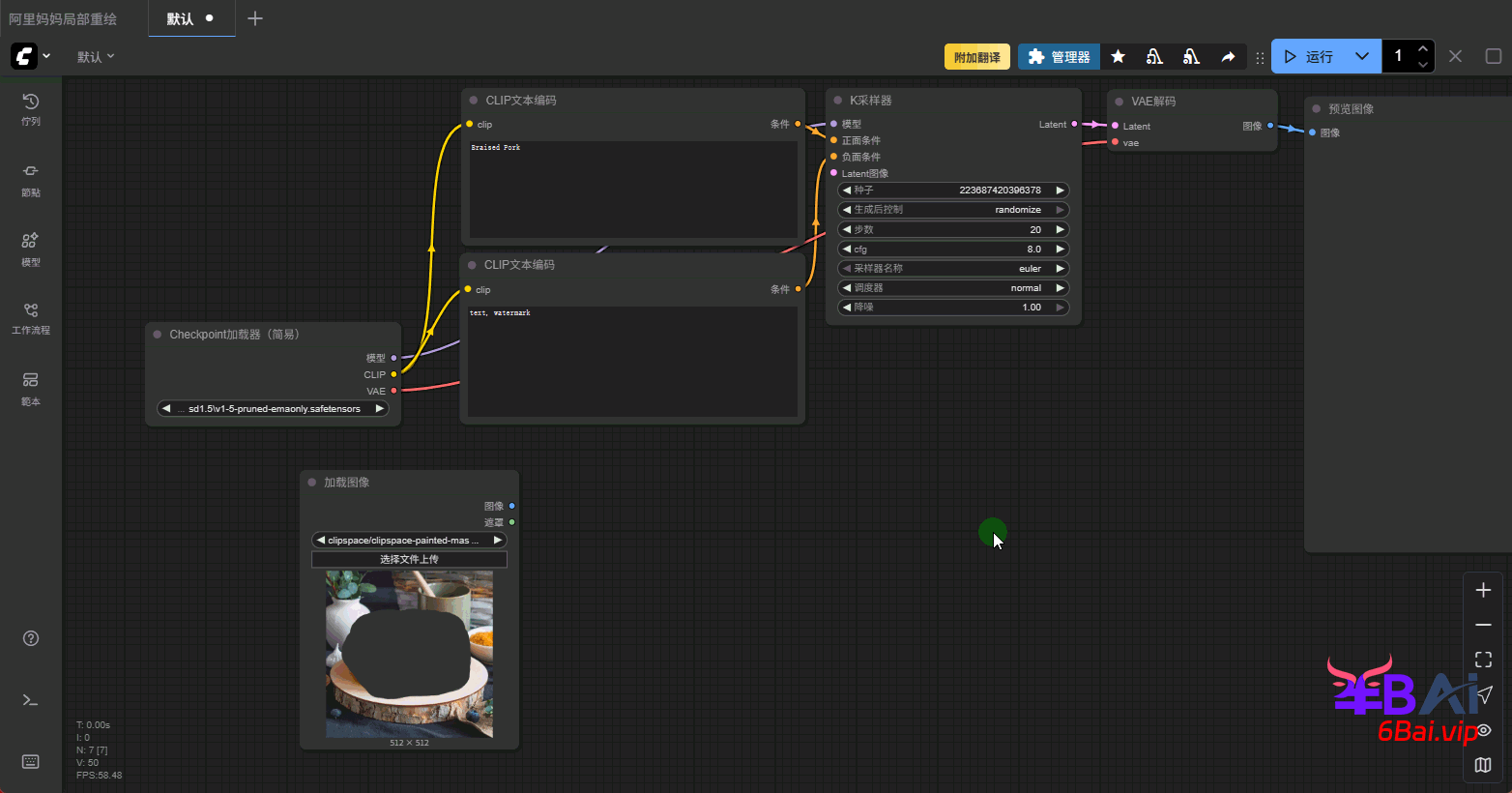Open the model library sidebar icon
Screen dimensions: 1512x793
[x=31, y=248]
